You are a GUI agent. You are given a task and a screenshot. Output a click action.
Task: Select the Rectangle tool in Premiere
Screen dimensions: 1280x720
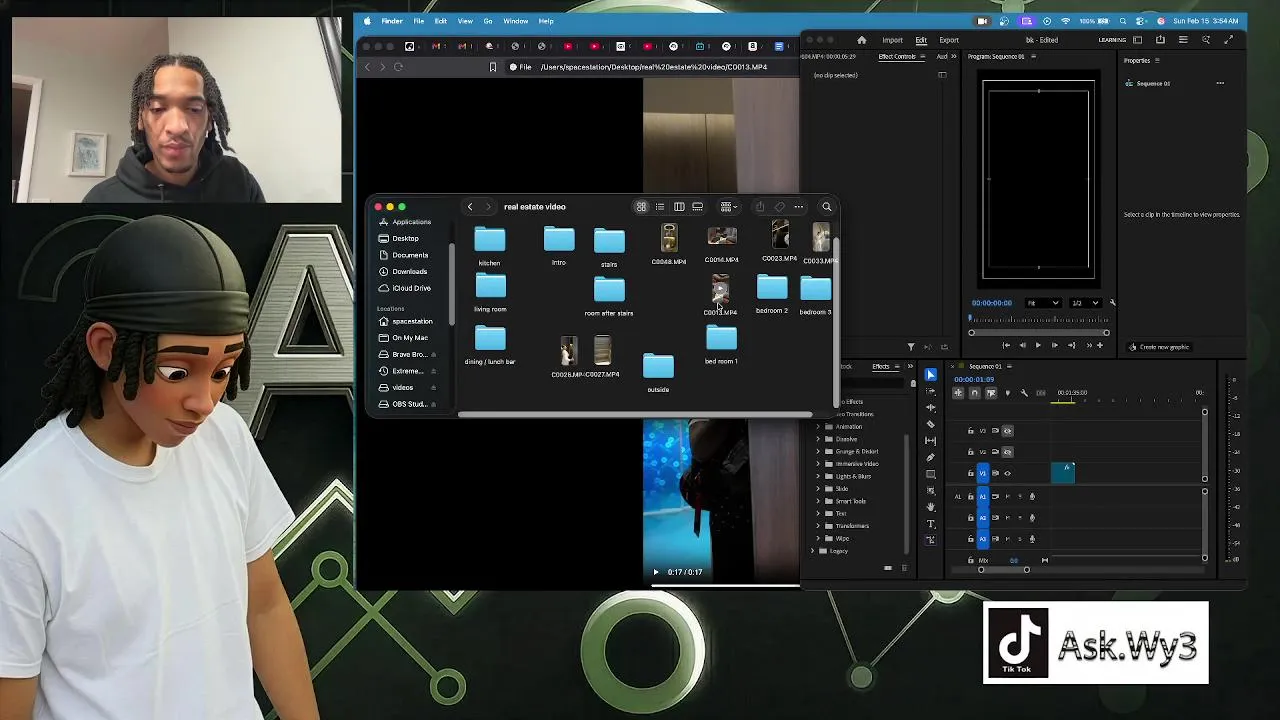(931, 474)
